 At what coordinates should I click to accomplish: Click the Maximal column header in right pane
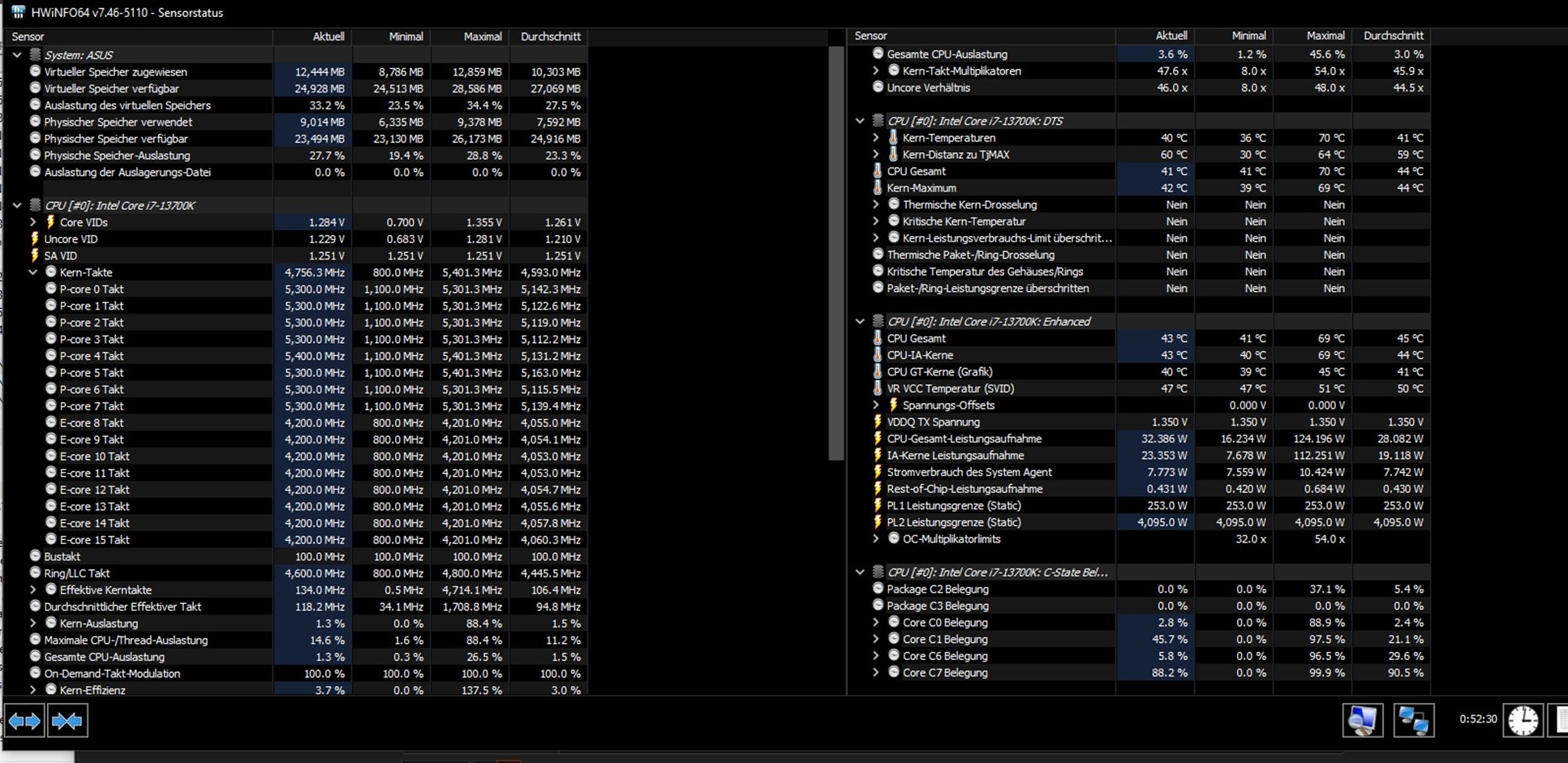click(1311, 36)
